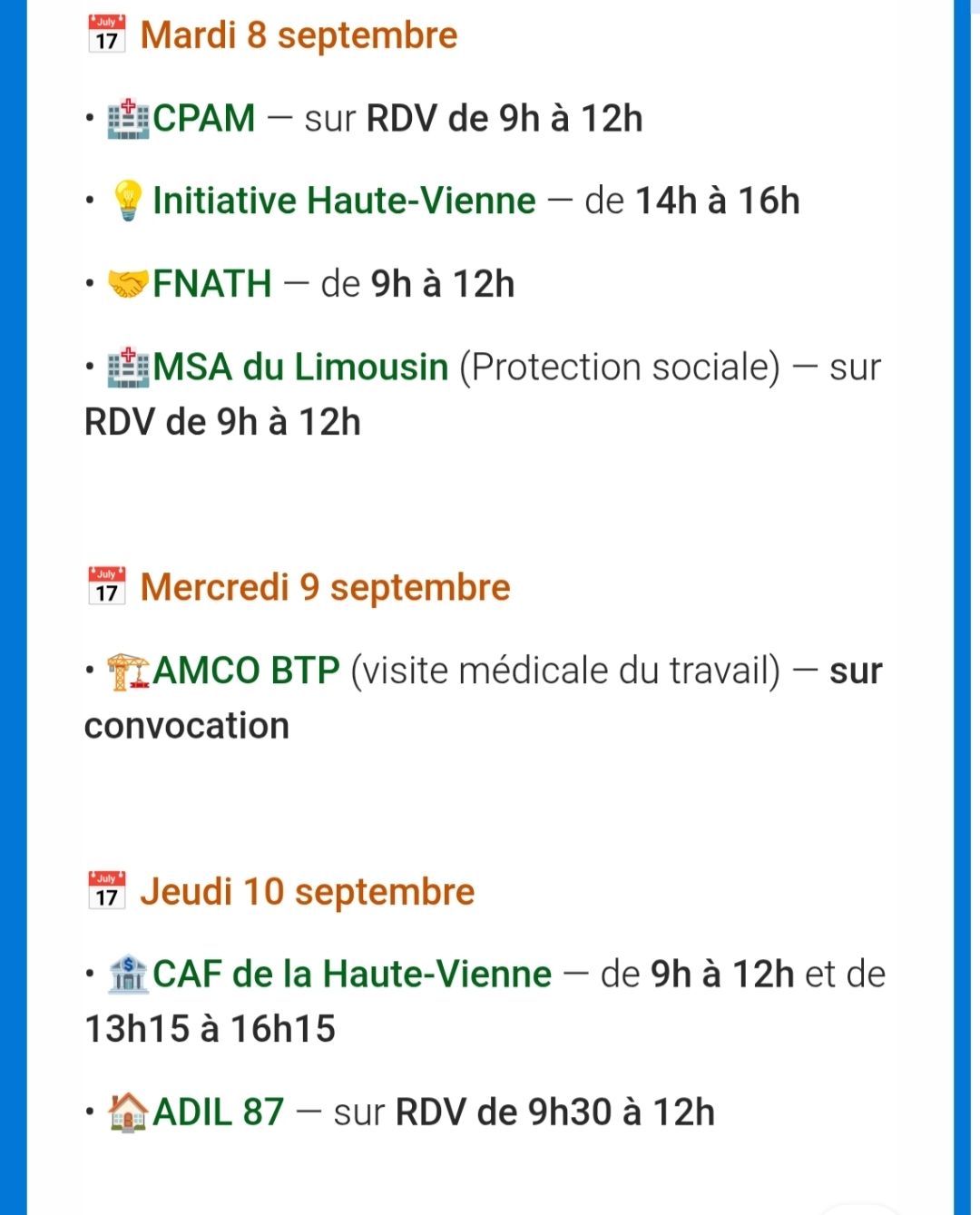Click the Mercredi 9 septembre heading

point(325,588)
